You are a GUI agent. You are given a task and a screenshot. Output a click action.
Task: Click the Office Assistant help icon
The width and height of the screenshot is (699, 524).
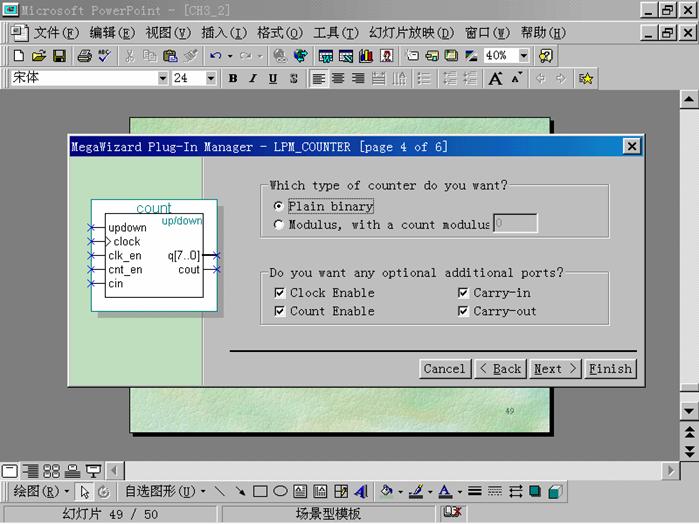click(x=546, y=56)
